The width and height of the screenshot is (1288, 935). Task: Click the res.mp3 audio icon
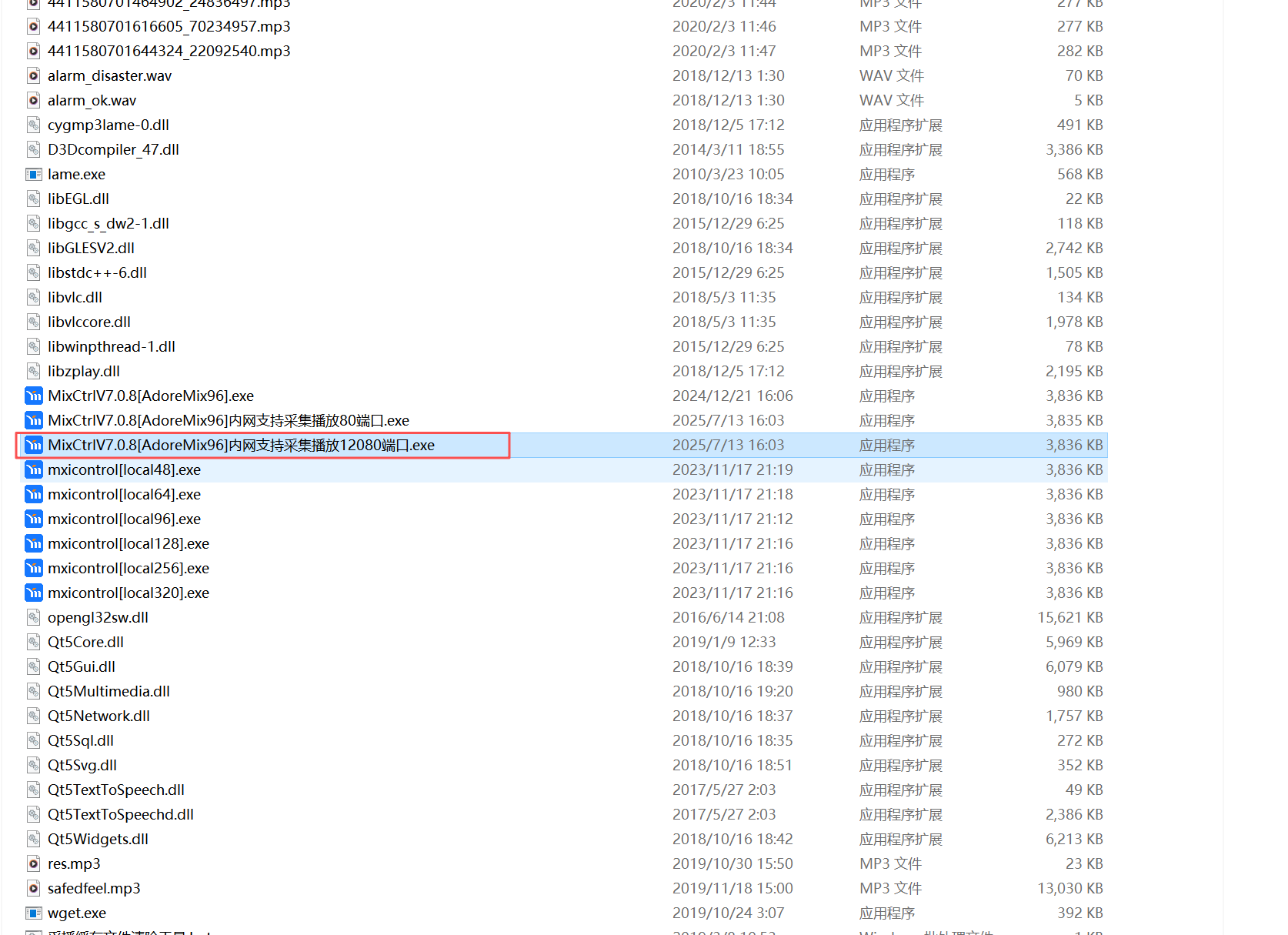34,864
